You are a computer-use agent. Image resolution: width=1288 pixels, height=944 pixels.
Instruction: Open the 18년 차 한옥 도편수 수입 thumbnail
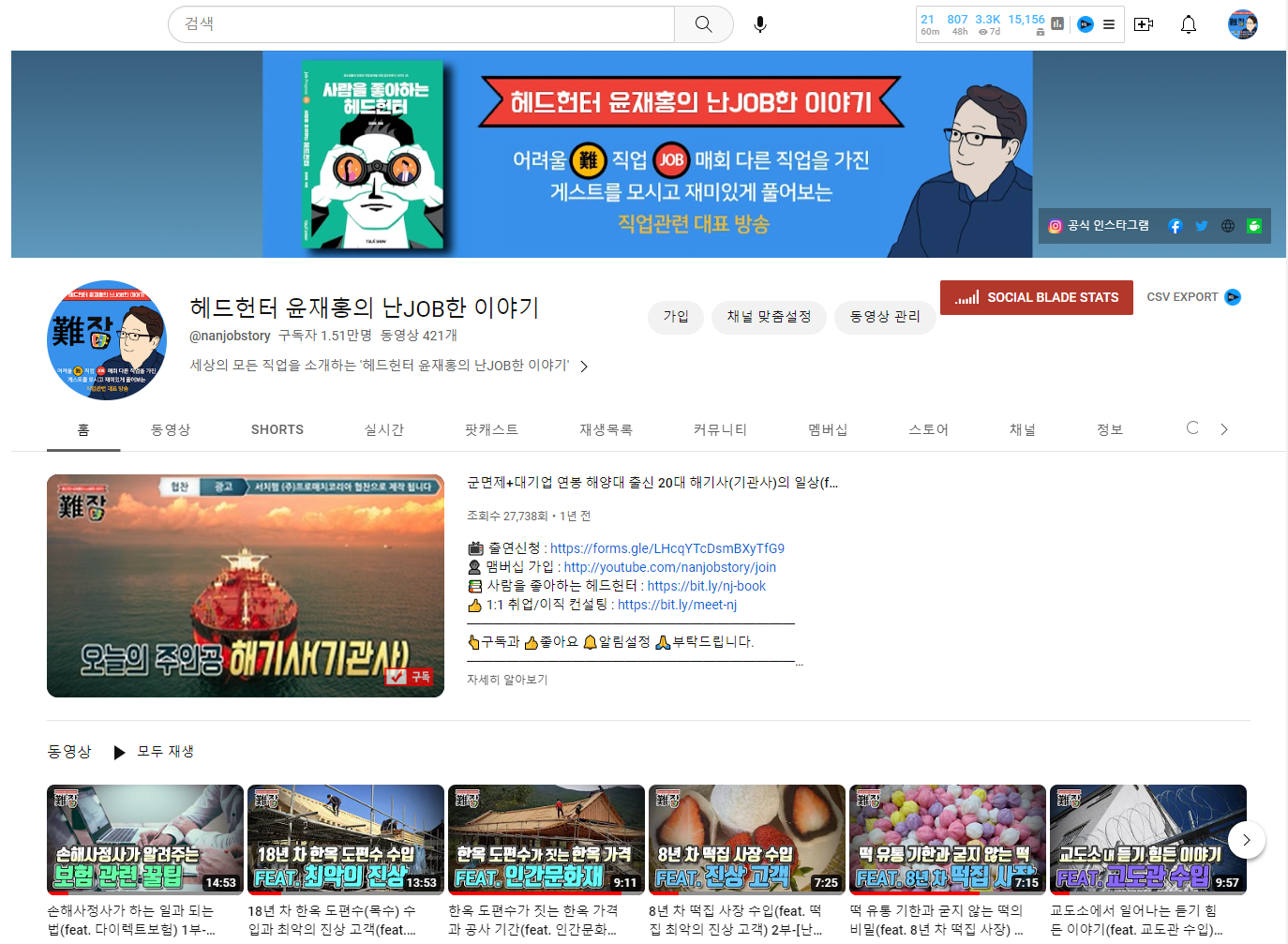coord(346,840)
